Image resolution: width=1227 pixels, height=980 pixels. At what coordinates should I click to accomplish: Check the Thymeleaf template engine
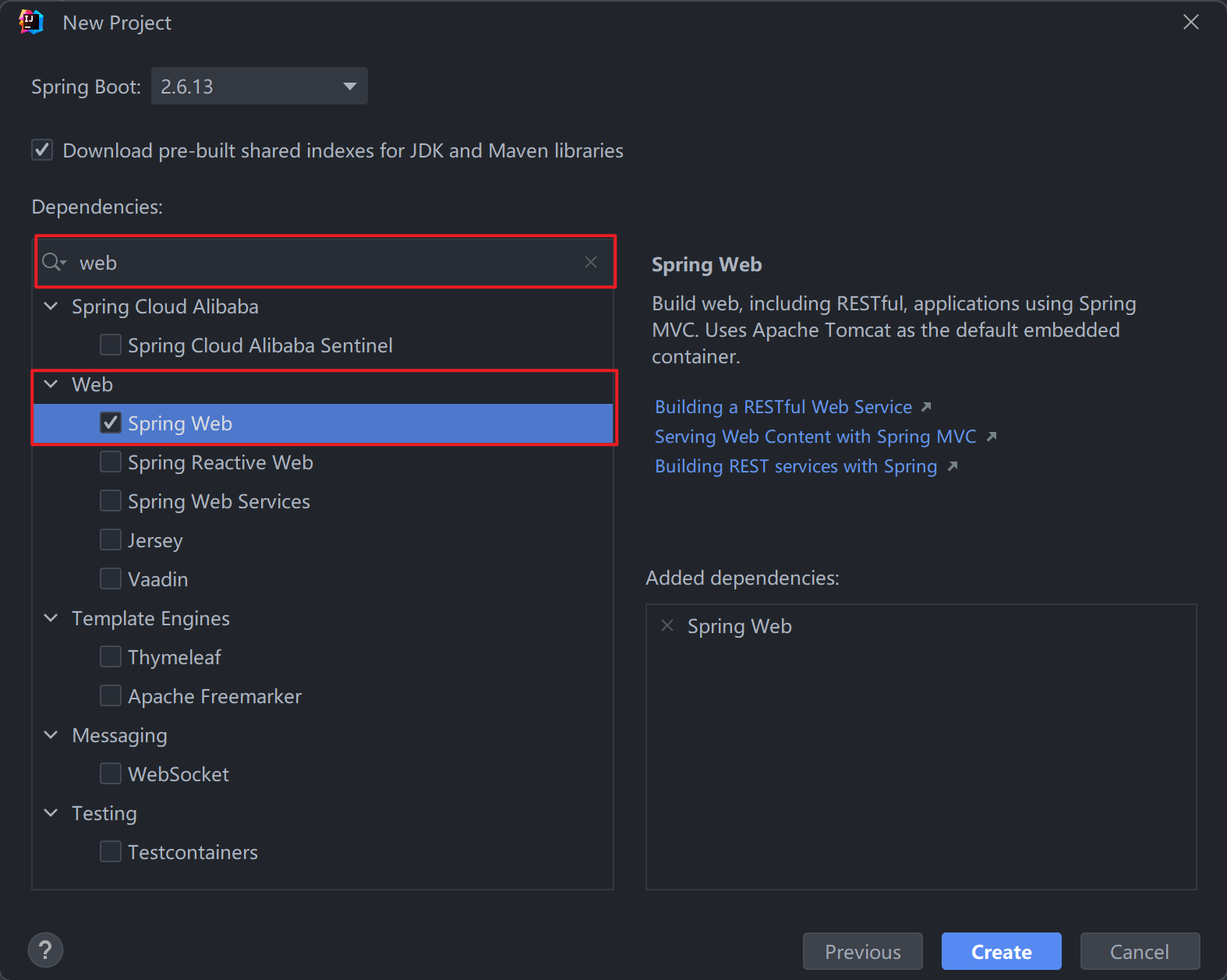111,656
